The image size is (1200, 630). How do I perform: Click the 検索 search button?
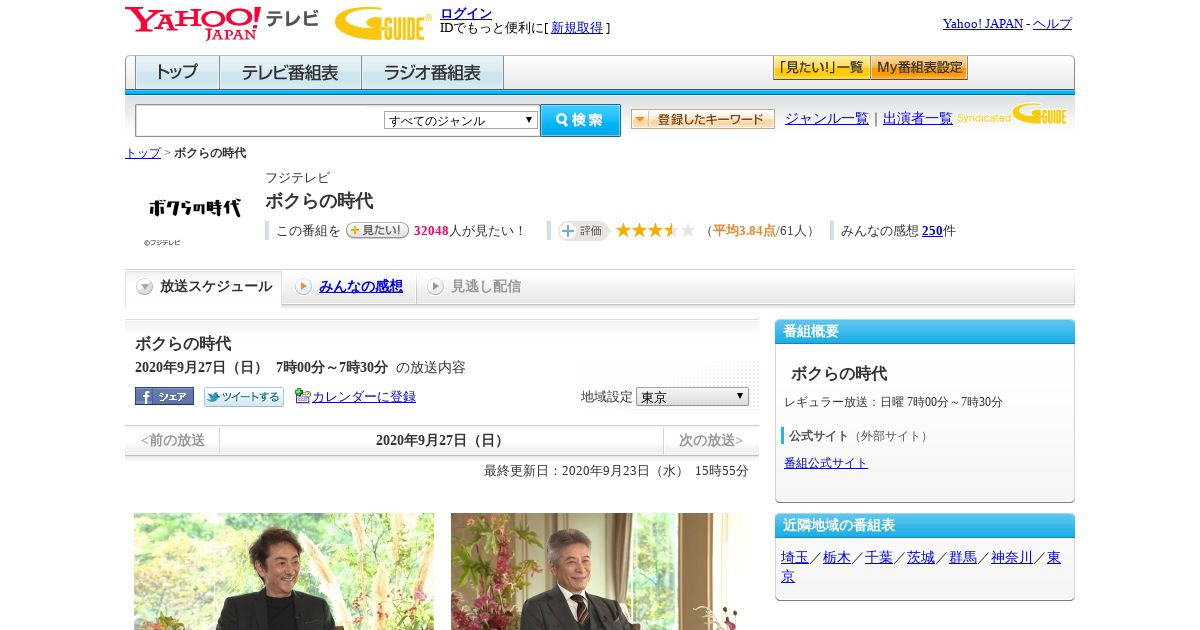(580, 120)
